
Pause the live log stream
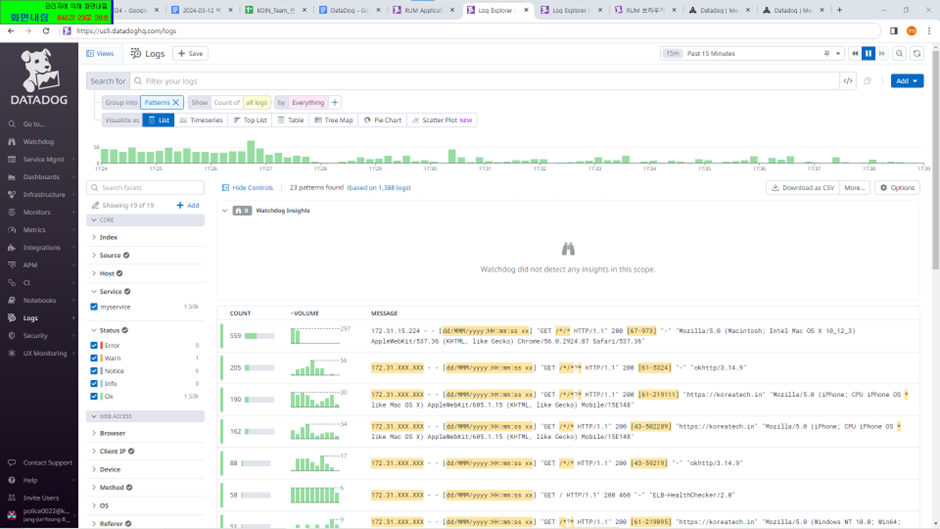tap(868, 53)
